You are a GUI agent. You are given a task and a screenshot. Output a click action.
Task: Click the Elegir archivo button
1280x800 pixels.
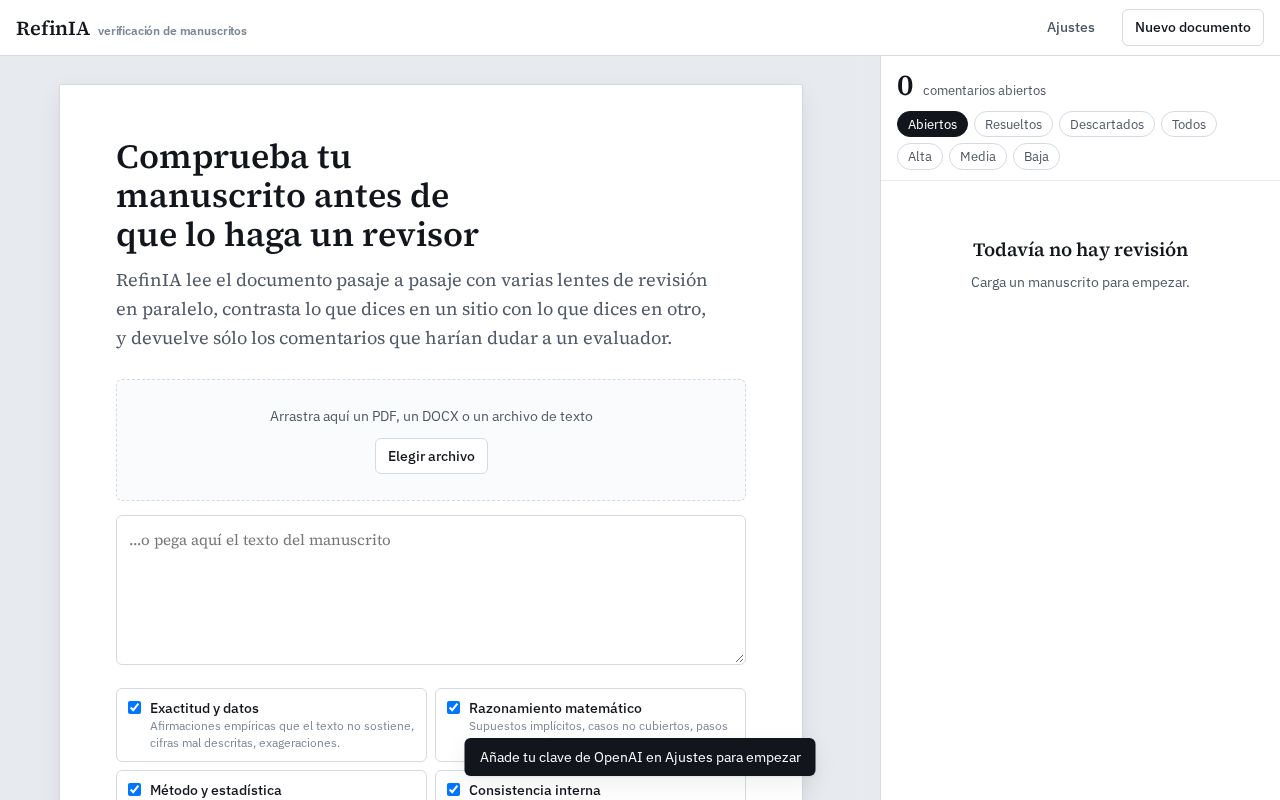(x=431, y=456)
